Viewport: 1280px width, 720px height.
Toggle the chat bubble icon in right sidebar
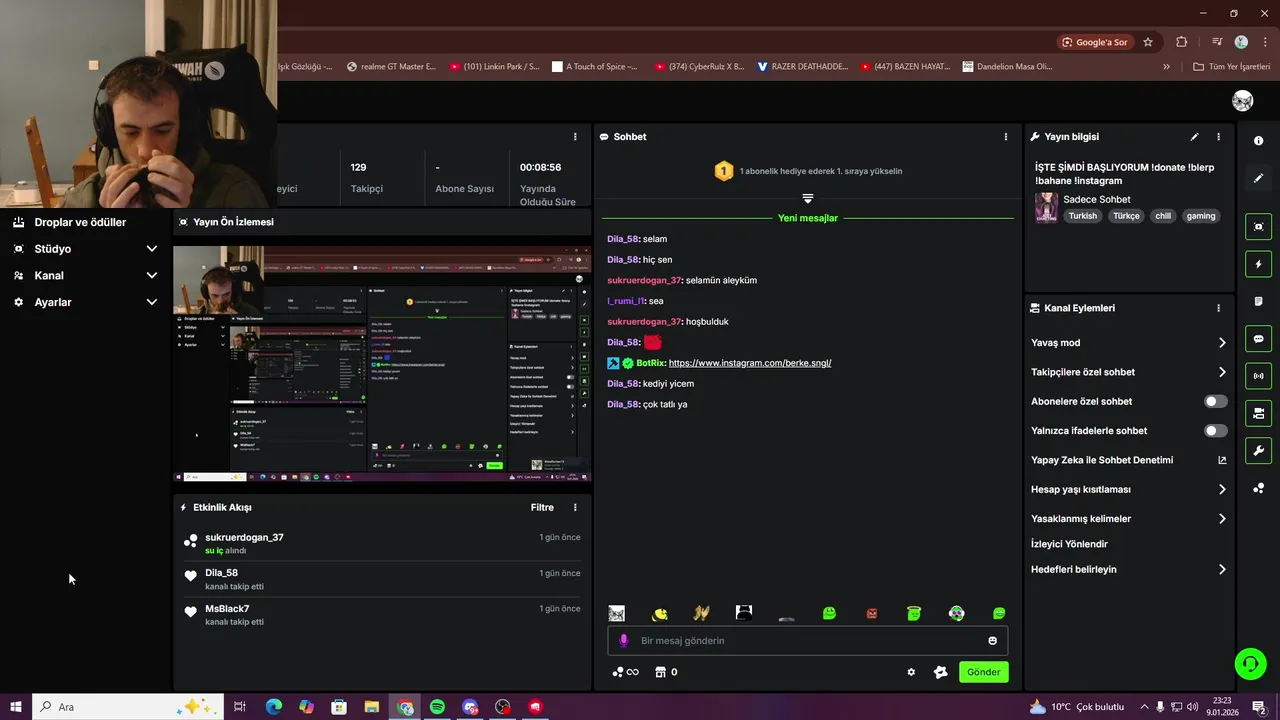(x=1258, y=339)
